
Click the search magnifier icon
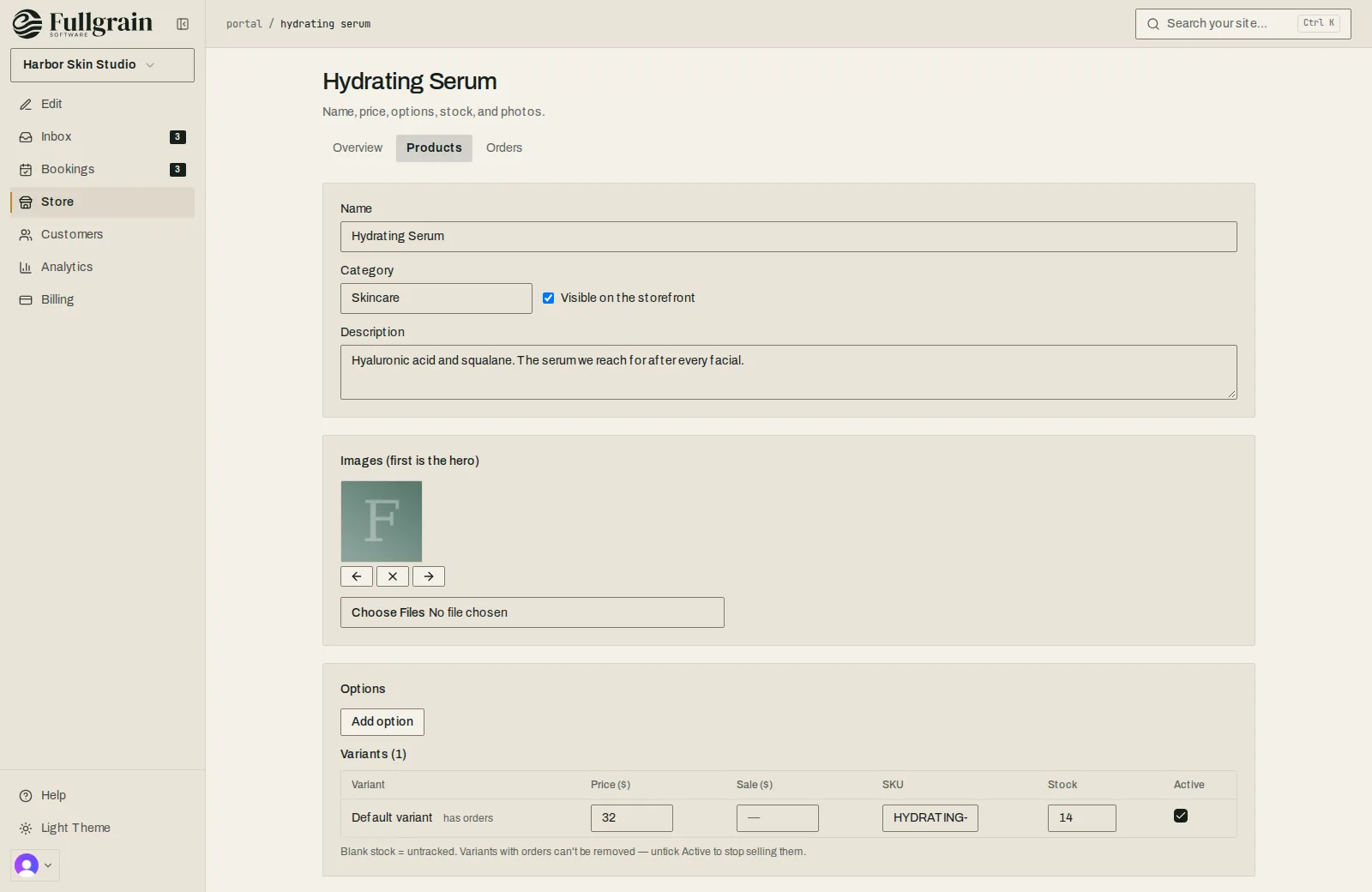click(x=1153, y=24)
